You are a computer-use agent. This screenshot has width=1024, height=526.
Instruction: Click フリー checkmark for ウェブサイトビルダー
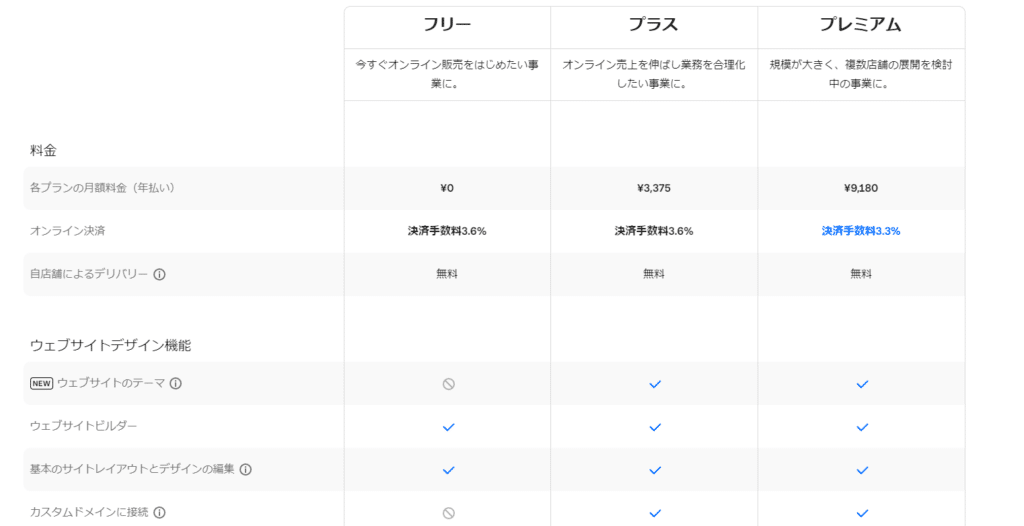pyautogui.click(x=448, y=427)
